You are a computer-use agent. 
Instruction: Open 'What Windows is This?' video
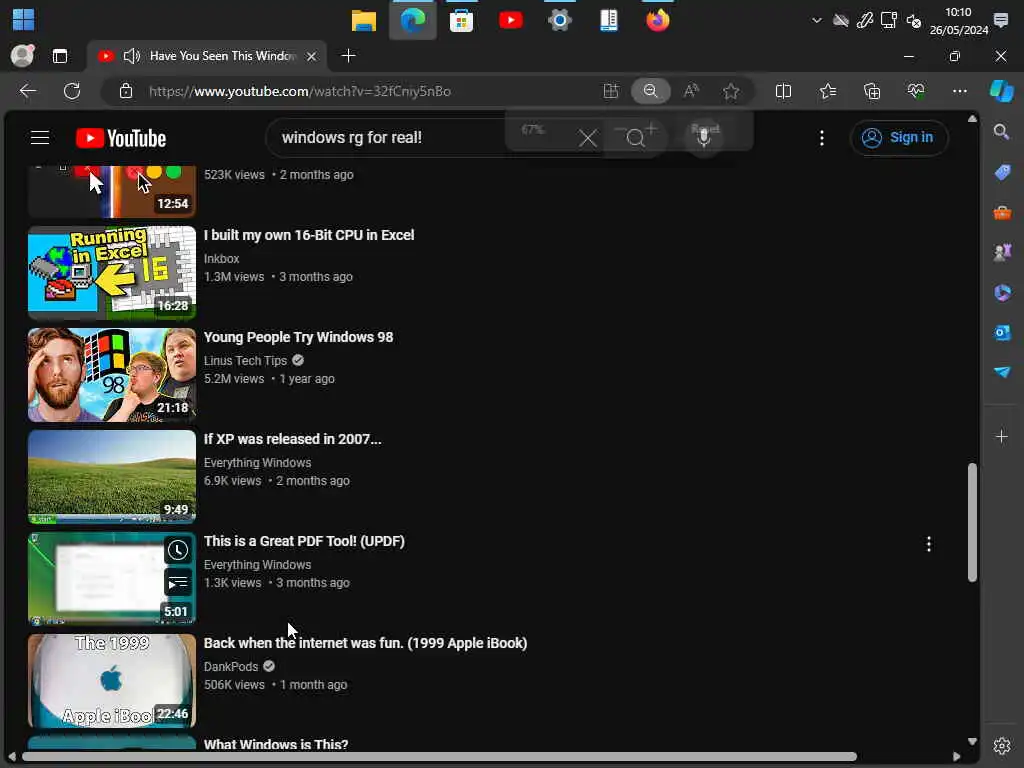[x=276, y=744]
